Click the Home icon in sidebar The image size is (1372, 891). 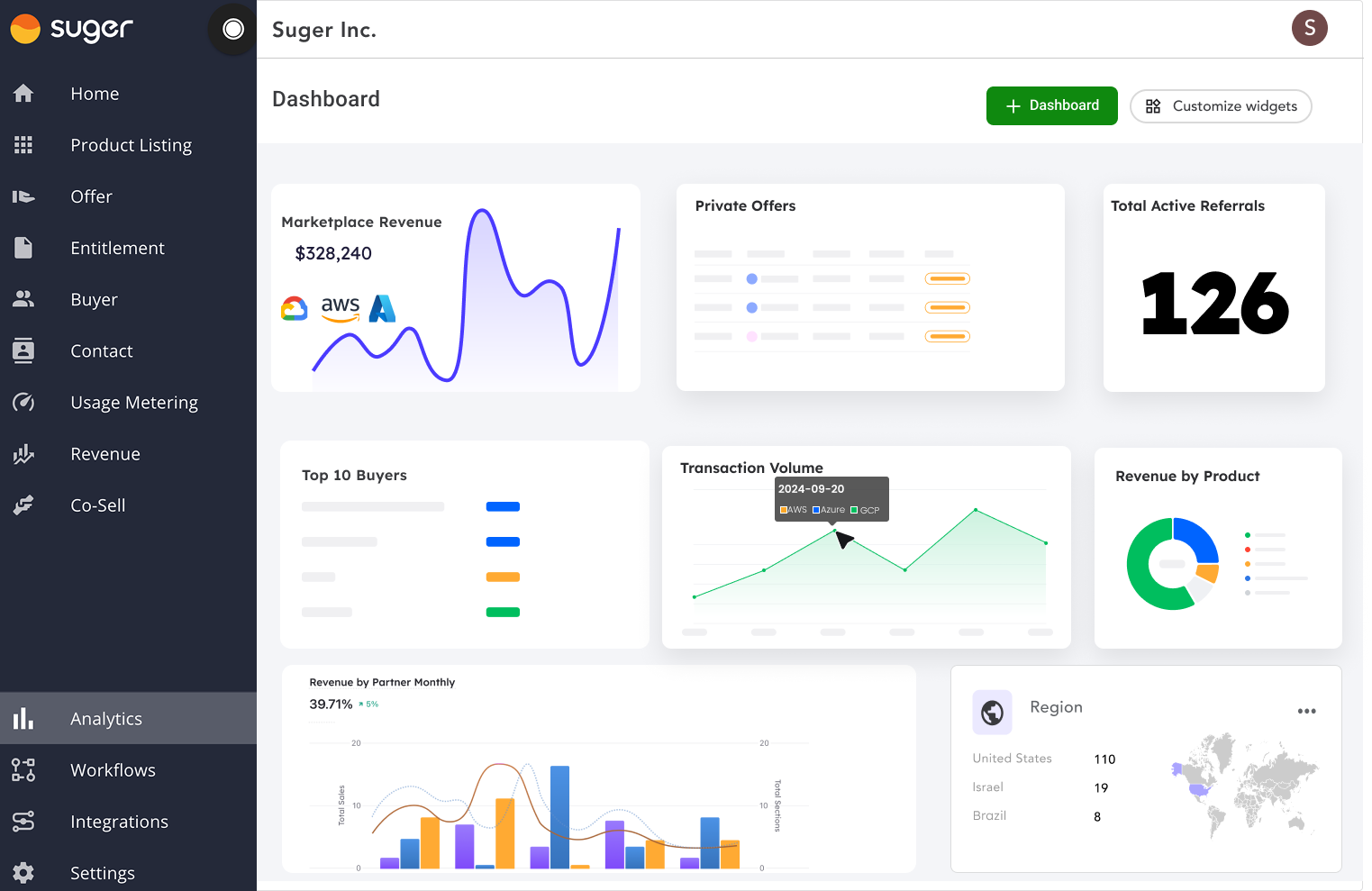(23, 94)
